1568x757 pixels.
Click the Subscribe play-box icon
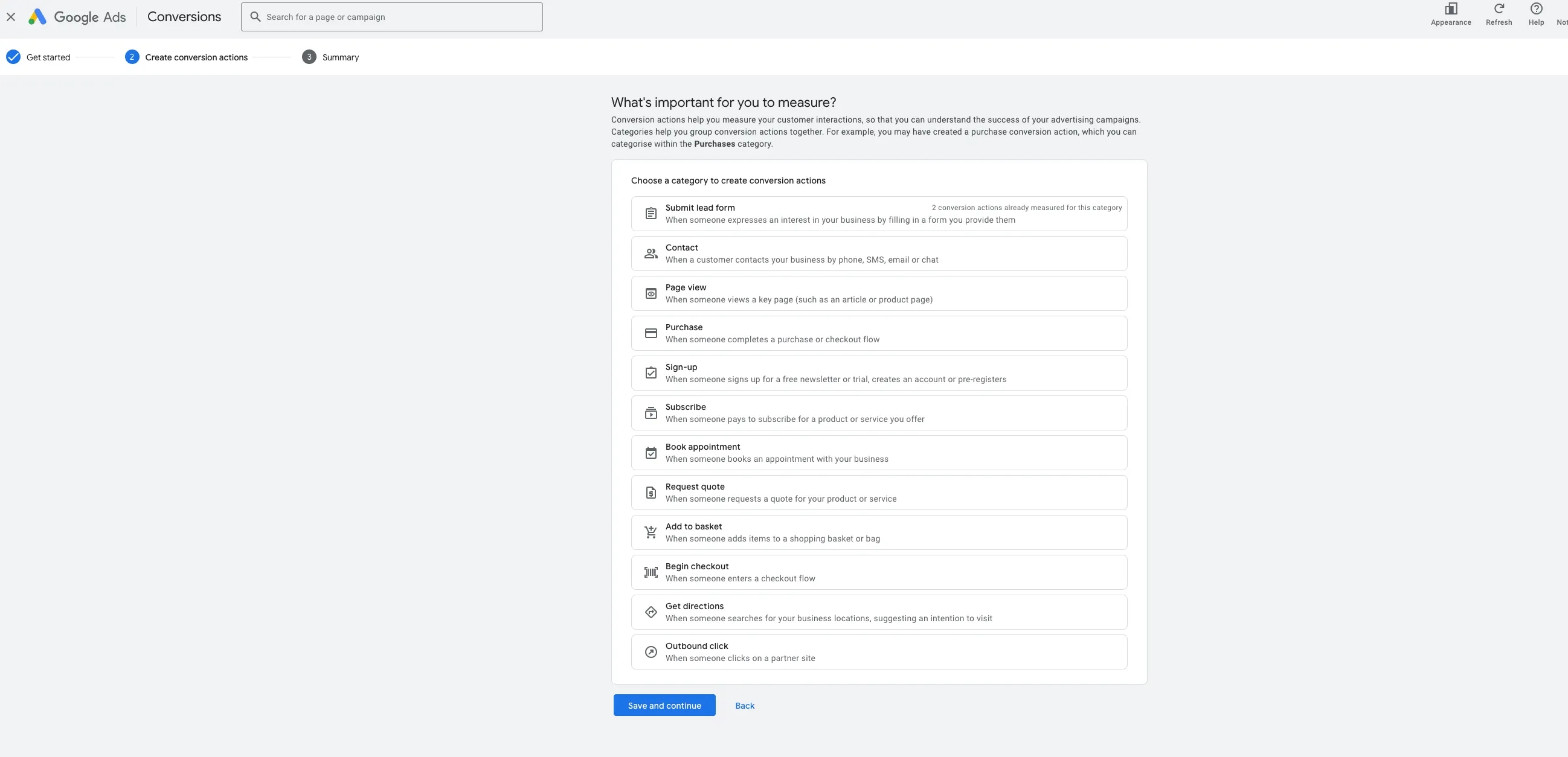pos(651,413)
